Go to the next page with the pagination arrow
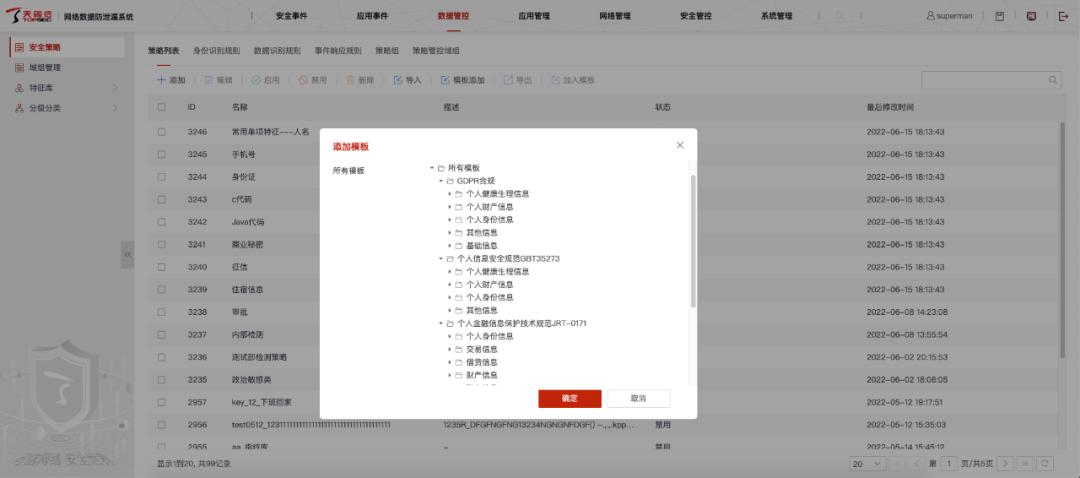The image size is (1080, 478). coord(1006,464)
